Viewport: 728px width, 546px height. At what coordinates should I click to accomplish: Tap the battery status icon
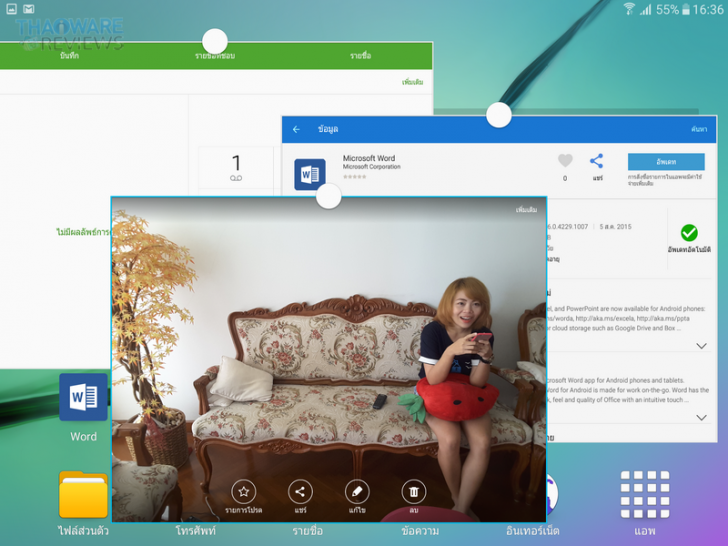(686, 9)
